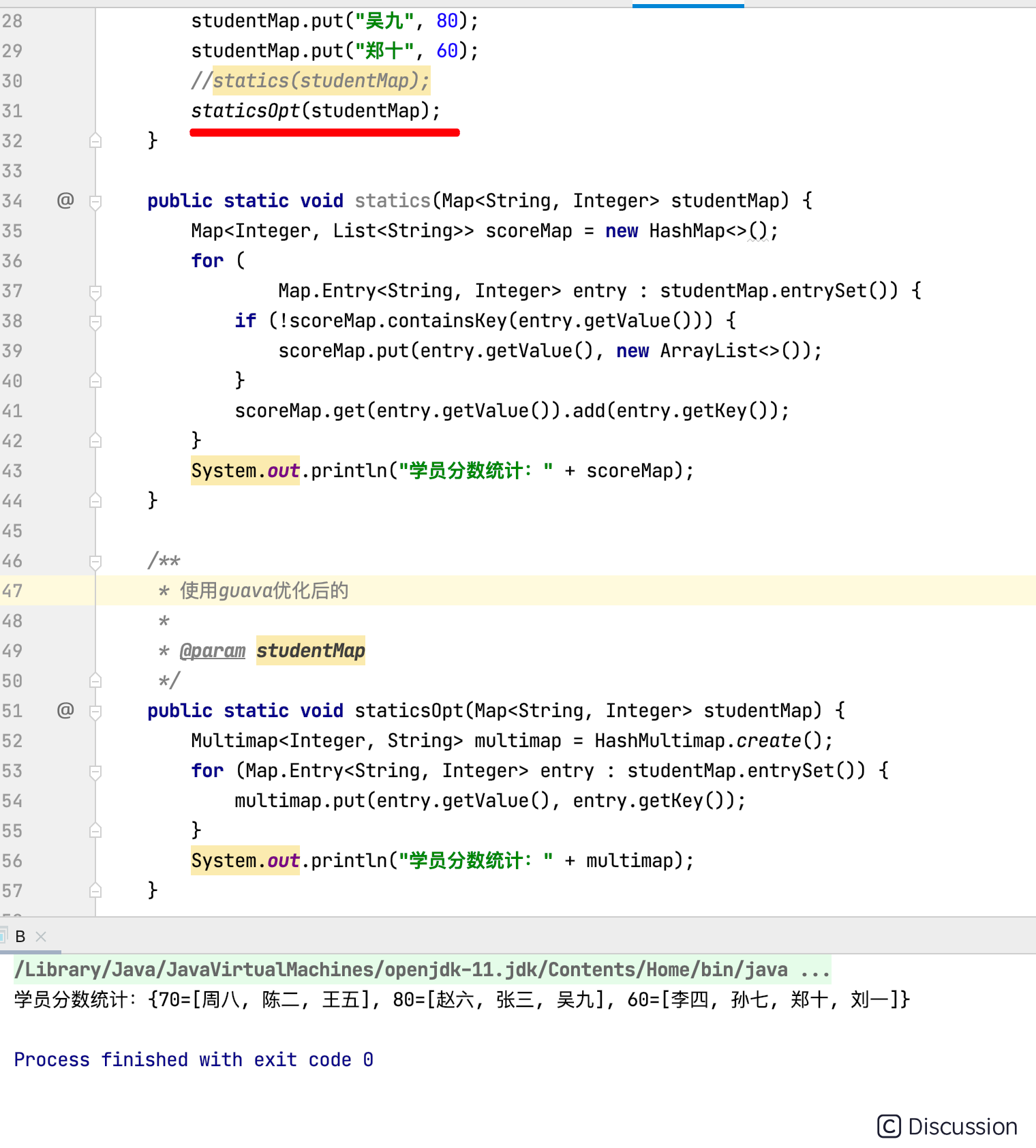This screenshot has height=1148, width=1036.
Task: Click the 学员分数统计 console output line
Action: pos(462,999)
